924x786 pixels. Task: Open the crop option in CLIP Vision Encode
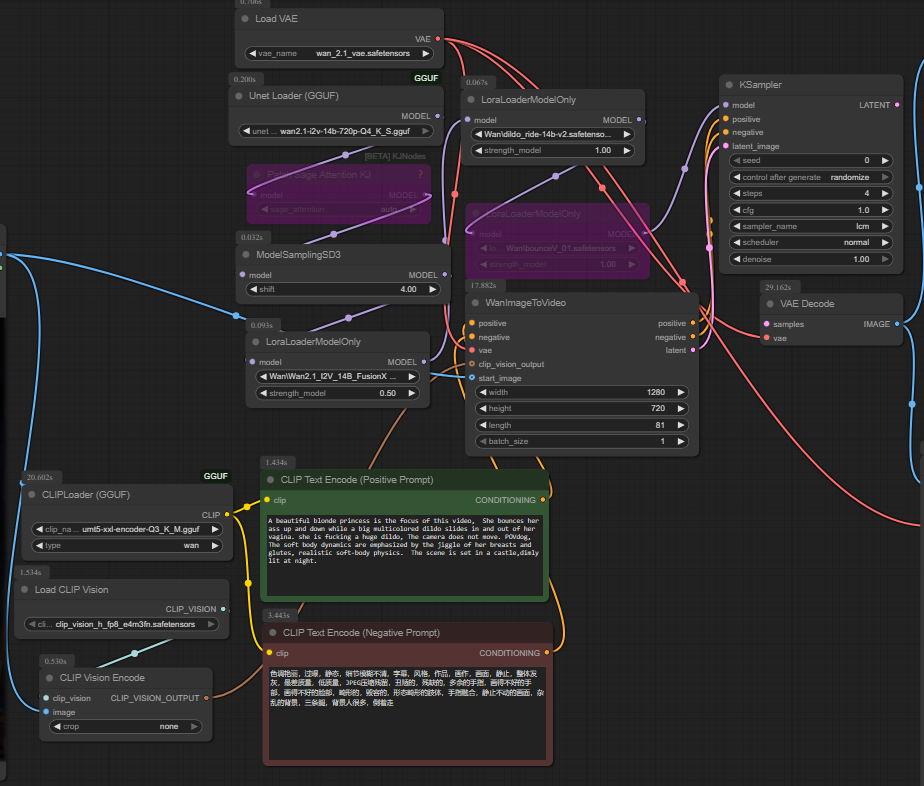125,727
